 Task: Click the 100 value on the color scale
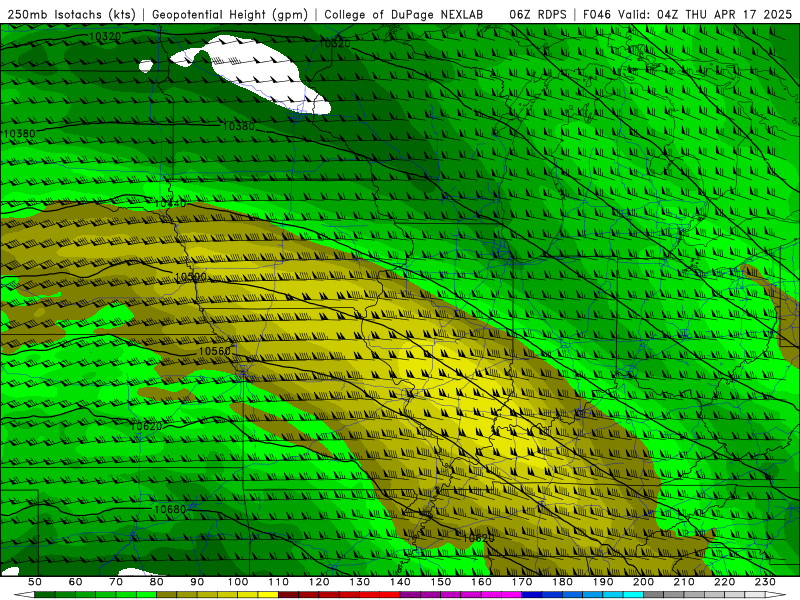click(x=238, y=582)
